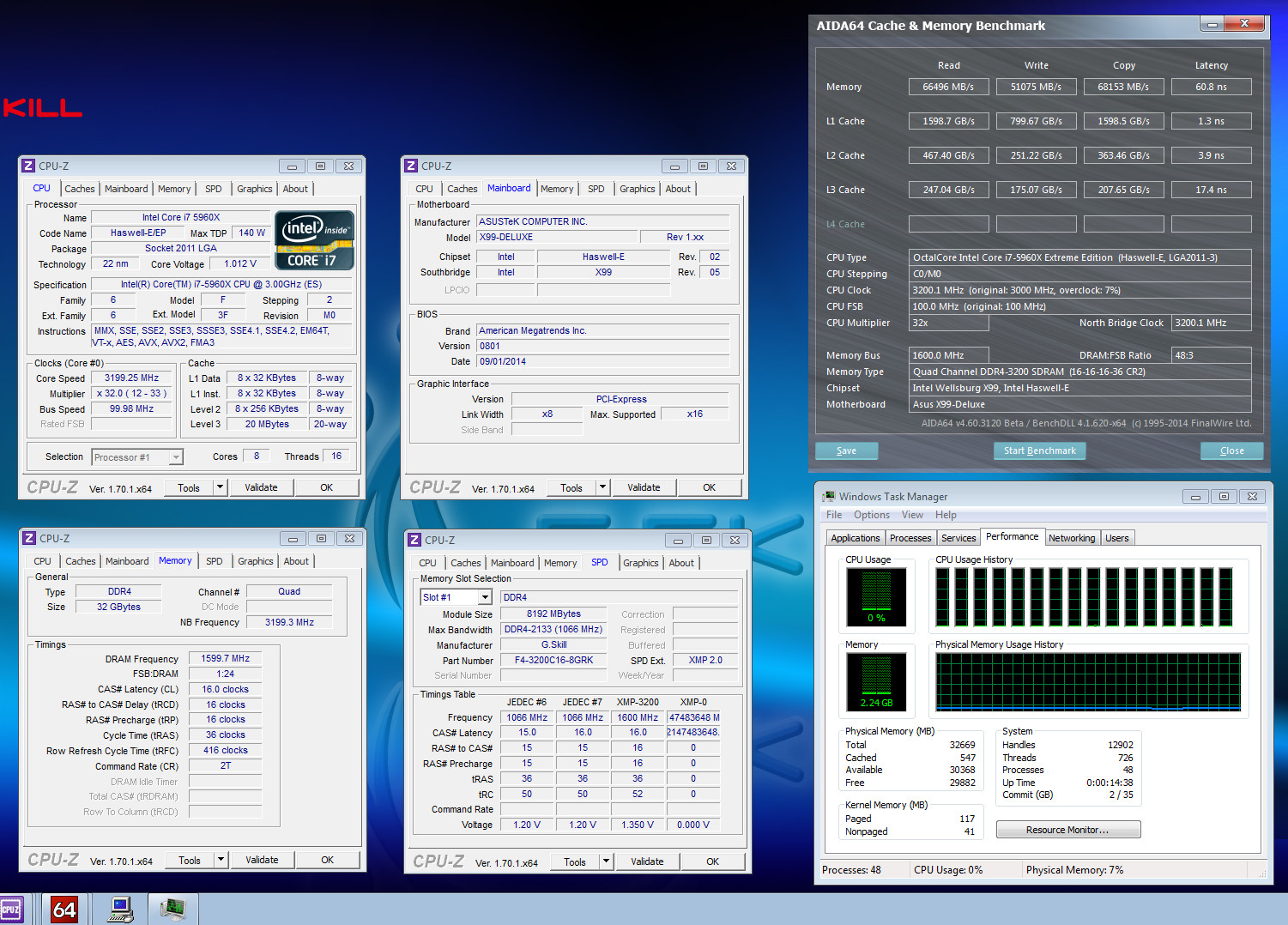Open the Slot #1 memory slot dropdown
This screenshot has width=1288, height=925.
click(x=485, y=597)
